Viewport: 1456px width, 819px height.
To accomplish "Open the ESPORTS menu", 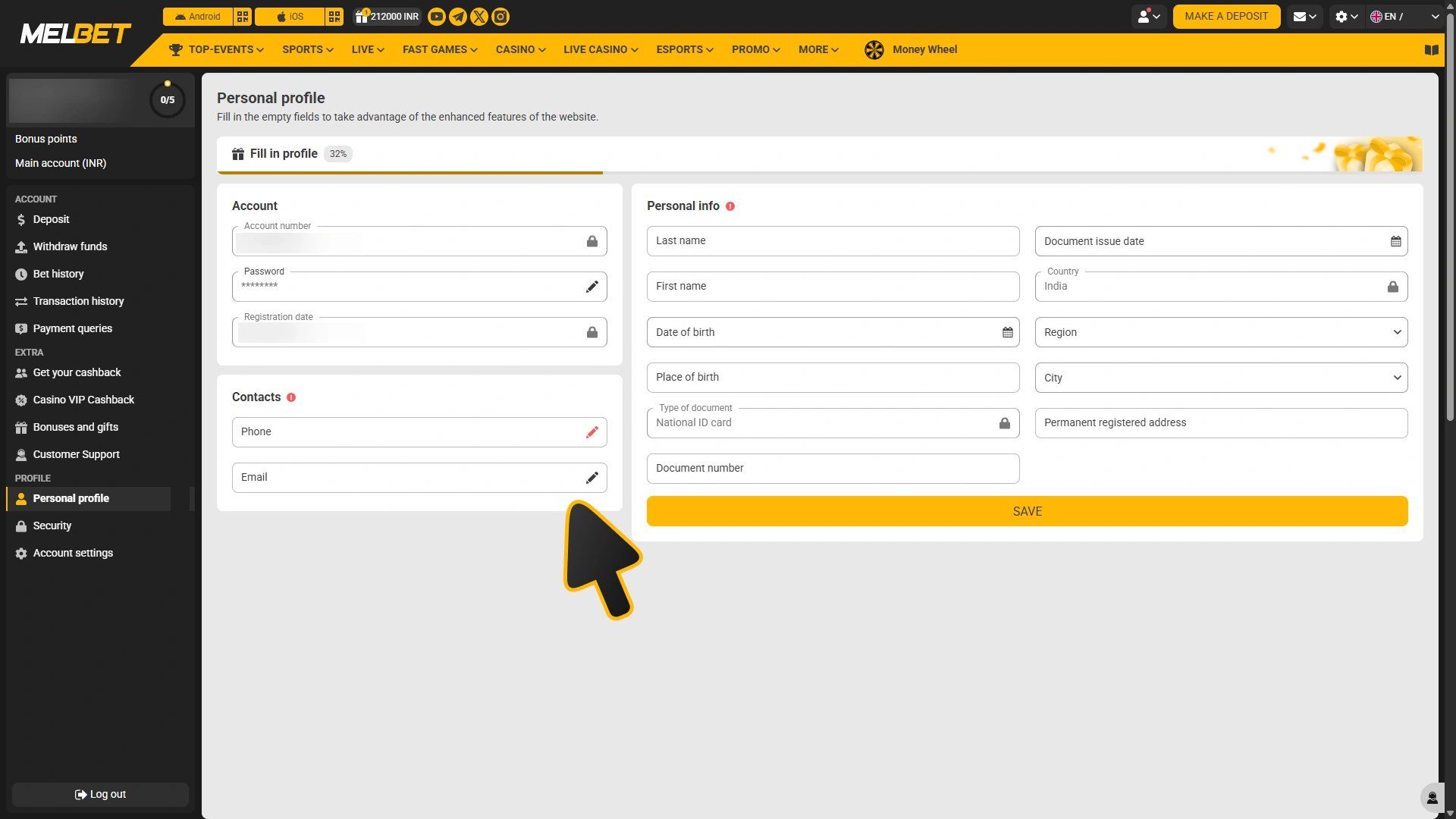I will pos(685,50).
